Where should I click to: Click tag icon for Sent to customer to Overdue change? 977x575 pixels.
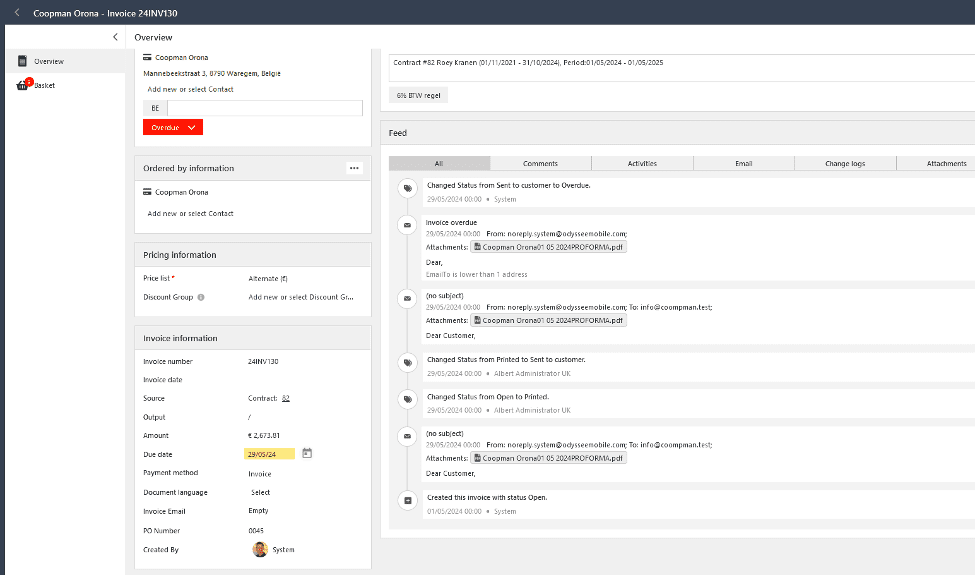click(407, 188)
